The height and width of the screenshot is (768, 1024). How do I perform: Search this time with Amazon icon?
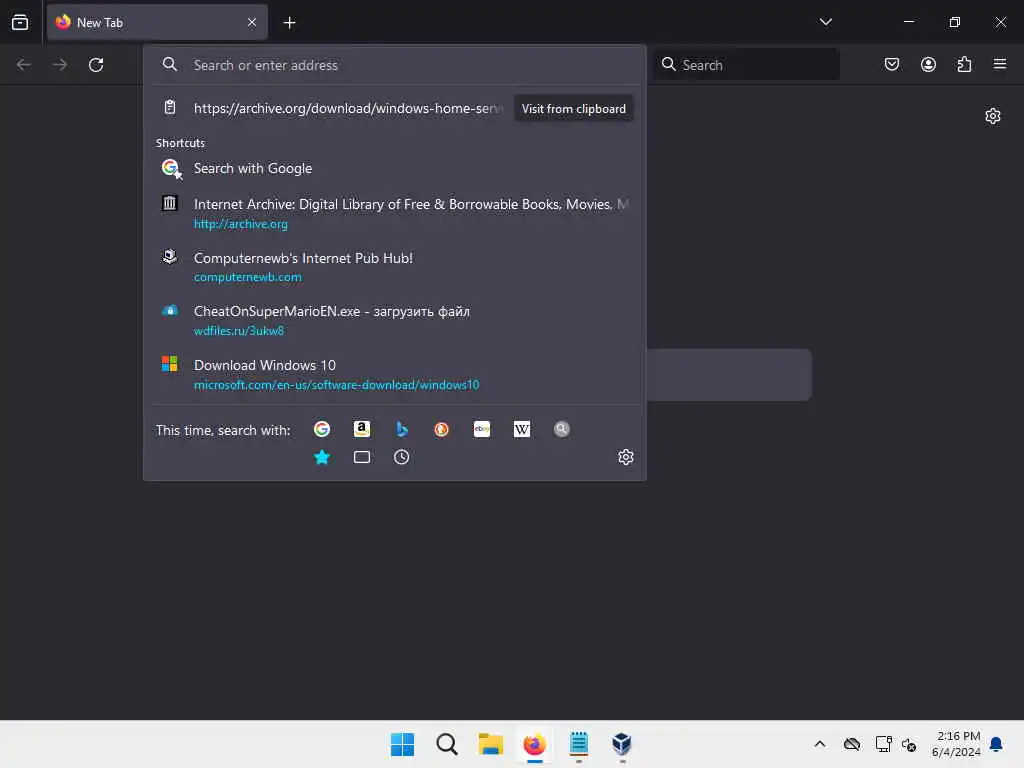pyautogui.click(x=362, y=429)
